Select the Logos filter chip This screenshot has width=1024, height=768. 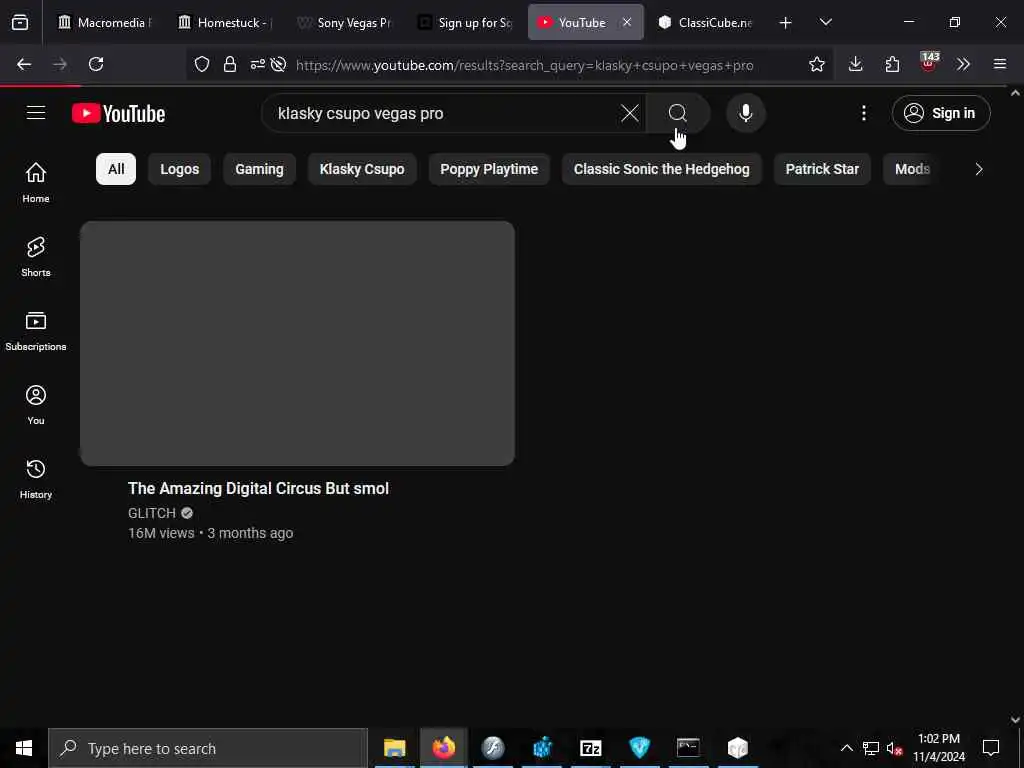[x=180, y=169]
